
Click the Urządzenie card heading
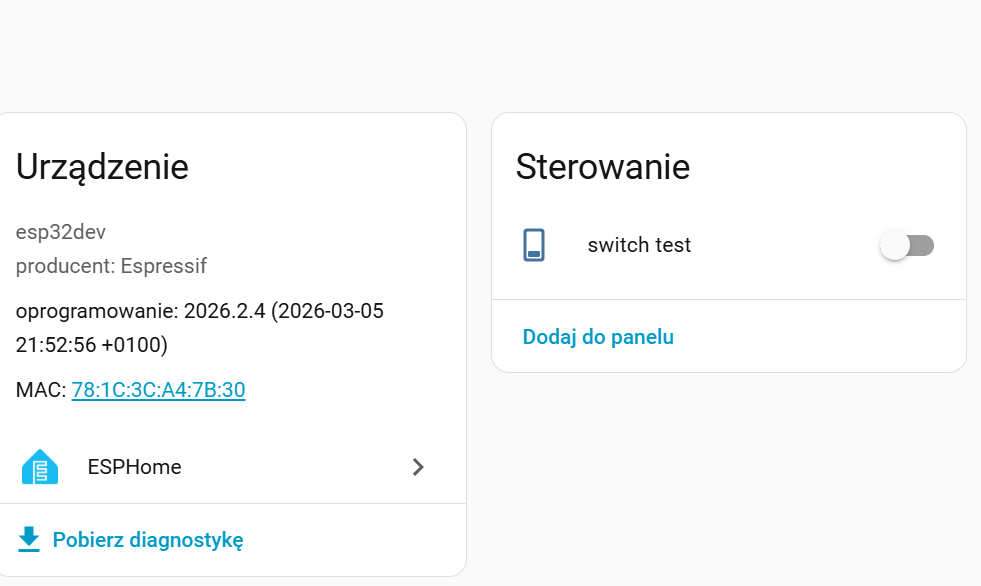[x=102, y=167]
